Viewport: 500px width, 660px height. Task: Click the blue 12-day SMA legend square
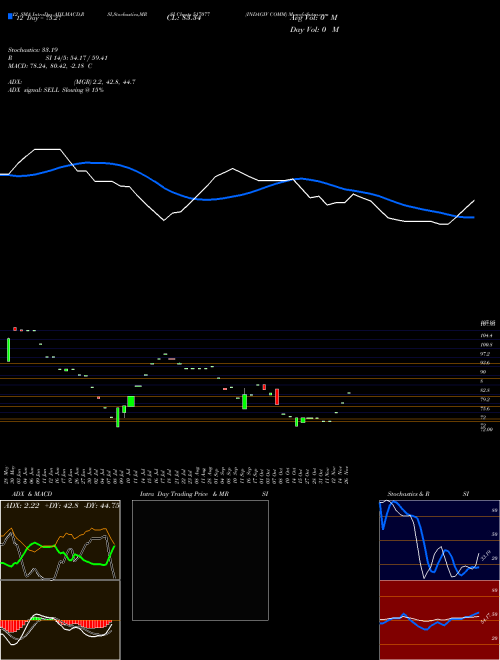(10, 16)
